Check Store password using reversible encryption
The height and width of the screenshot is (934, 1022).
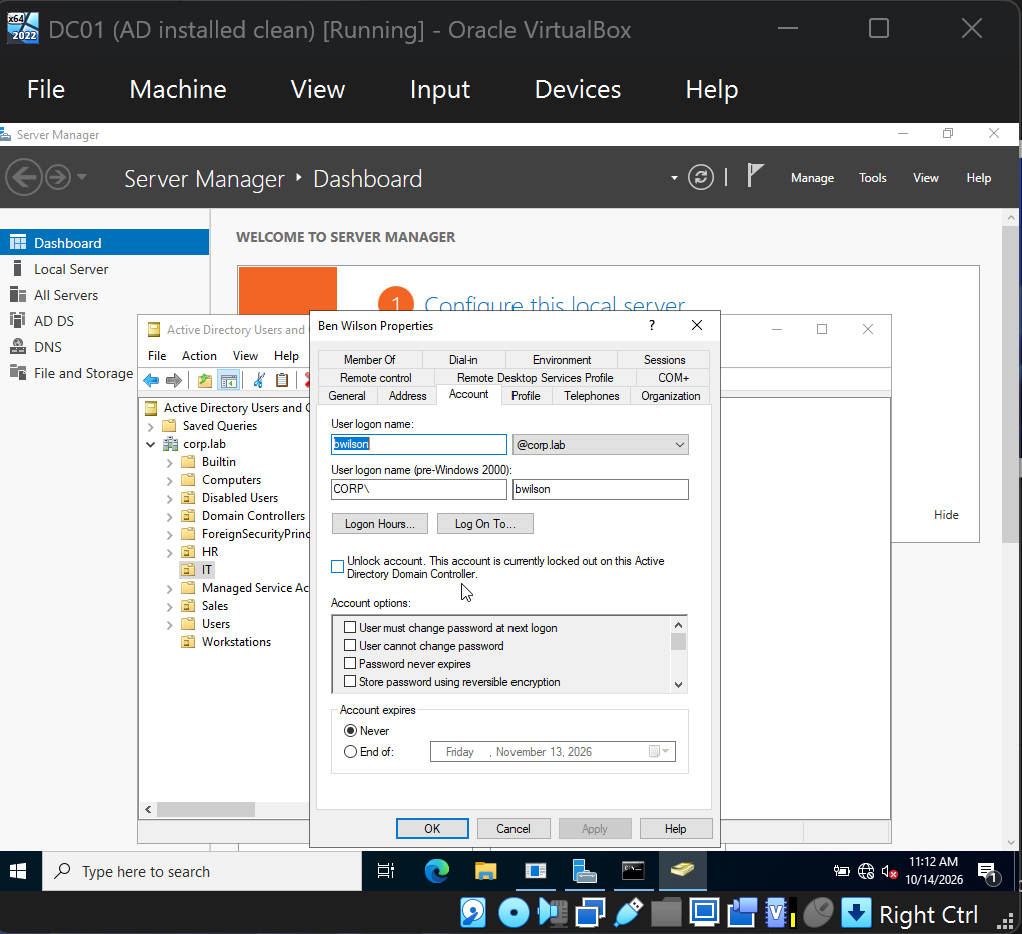click(x=350, y=681)
